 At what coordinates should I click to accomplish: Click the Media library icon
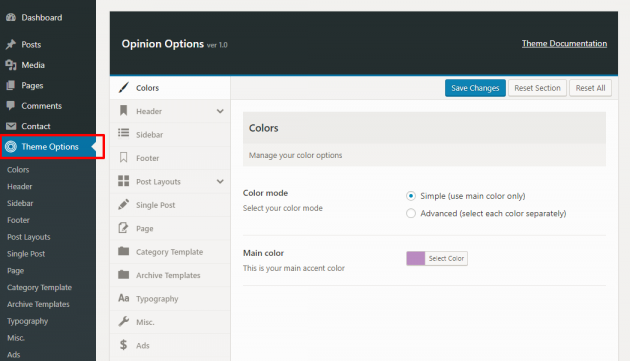click(x=11, y=65)
